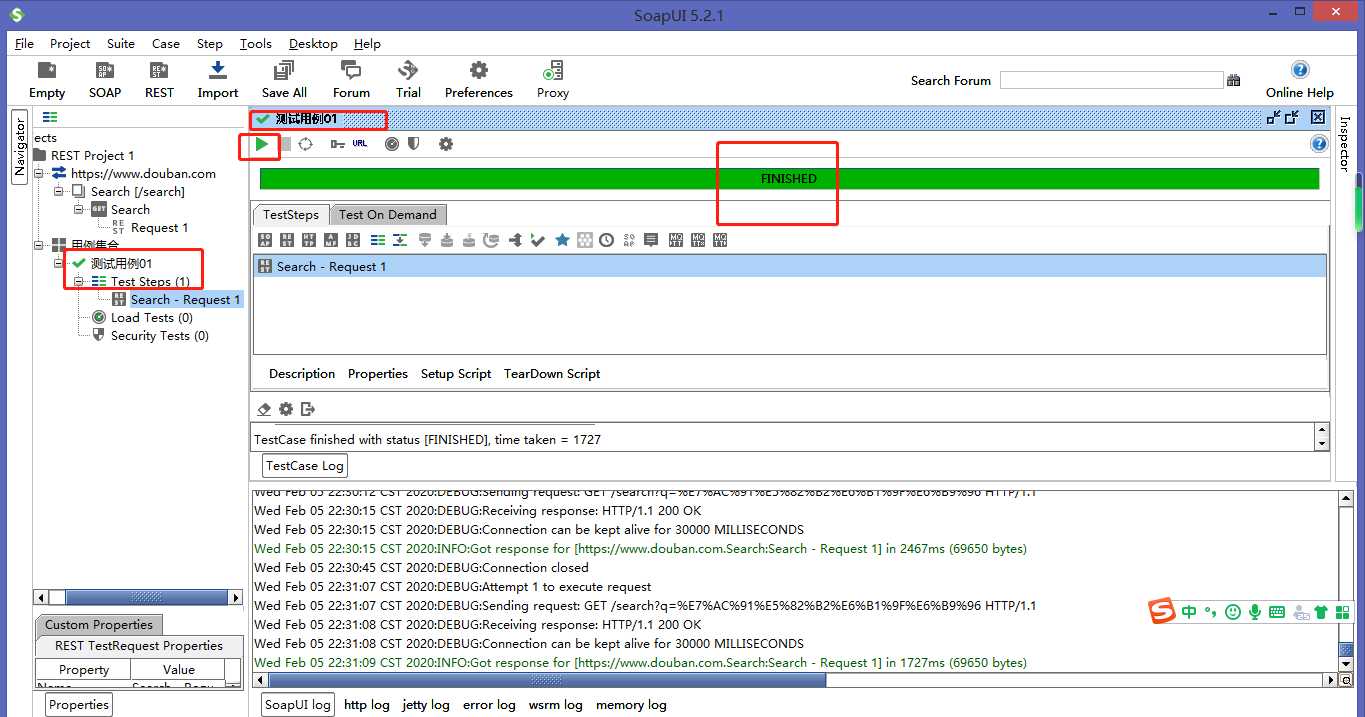Create an Empty project from the main toolbar
Viewport: 1365px width, 717px height.
(x=47, y=80)
